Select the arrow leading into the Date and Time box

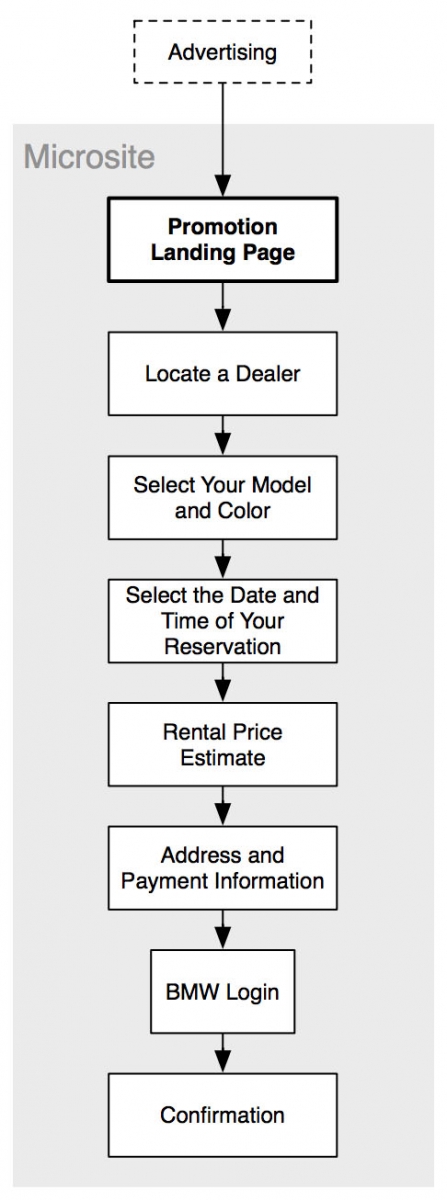pyautogui.click(x=222, y=559)
